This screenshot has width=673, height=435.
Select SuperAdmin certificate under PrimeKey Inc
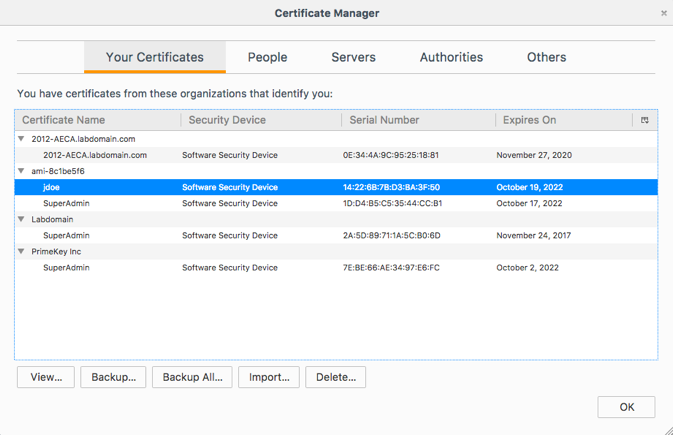[x=66, y=268]
